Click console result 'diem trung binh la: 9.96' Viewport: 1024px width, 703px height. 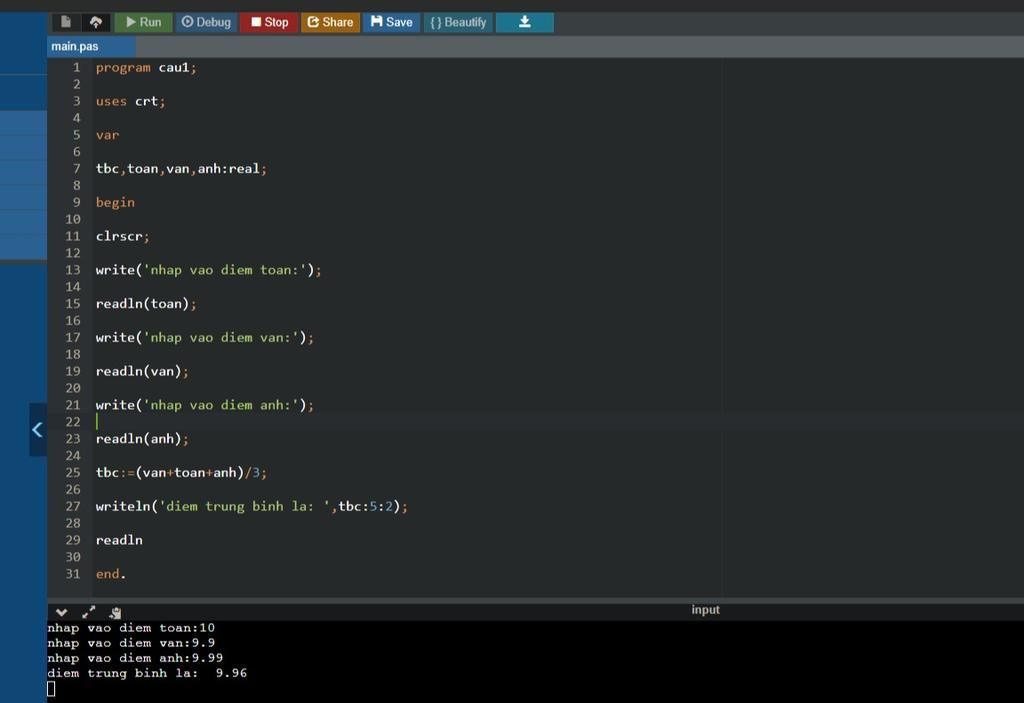(x=147, y=673)
